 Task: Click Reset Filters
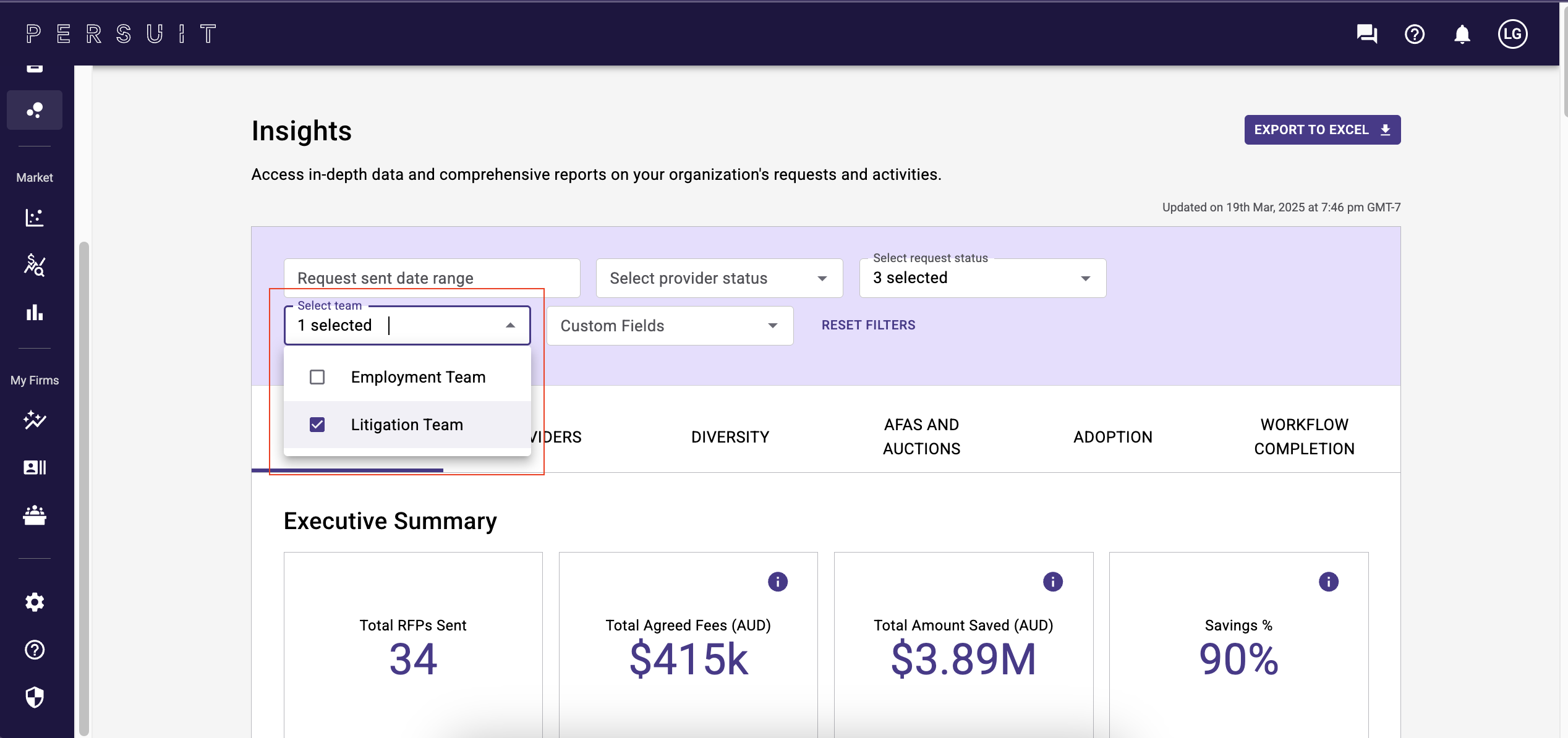pyautogui.click(x=868, y=325)
